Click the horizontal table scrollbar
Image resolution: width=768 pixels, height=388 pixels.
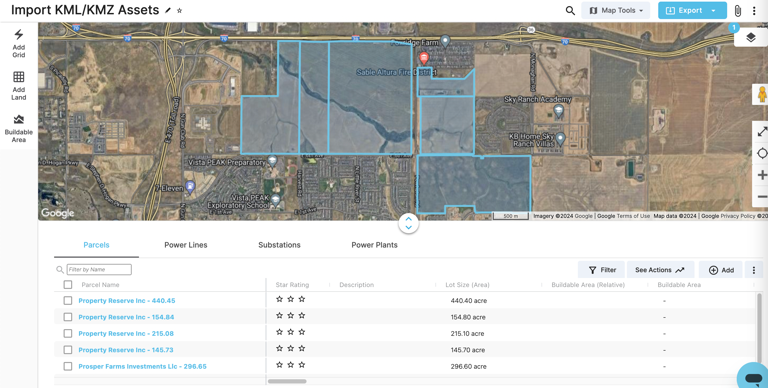(x=287, y=381)
